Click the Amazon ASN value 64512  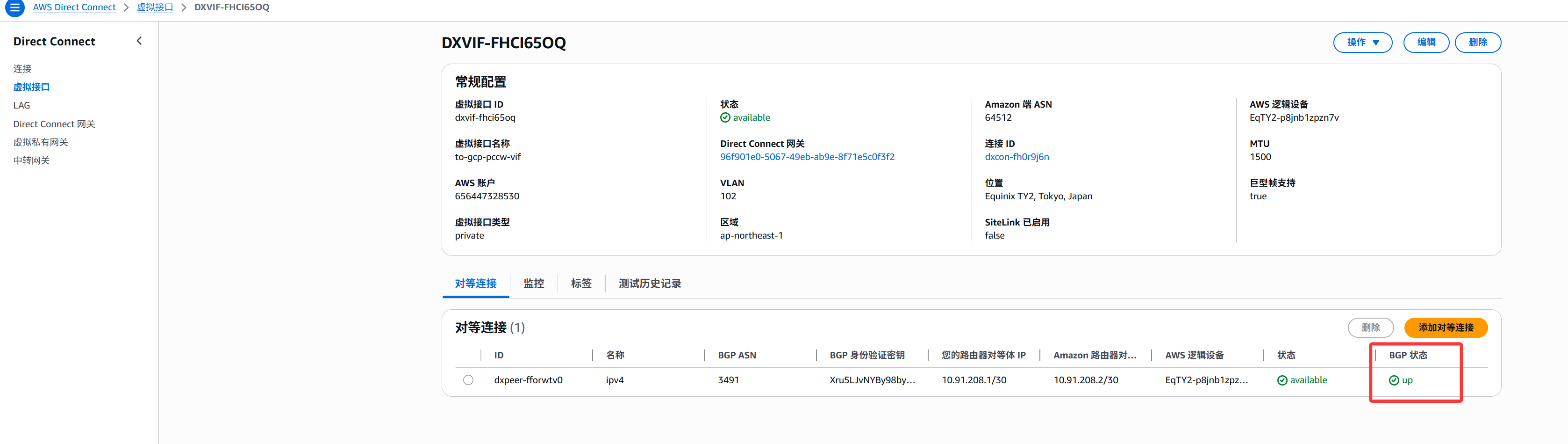click(x=998, y=117)
